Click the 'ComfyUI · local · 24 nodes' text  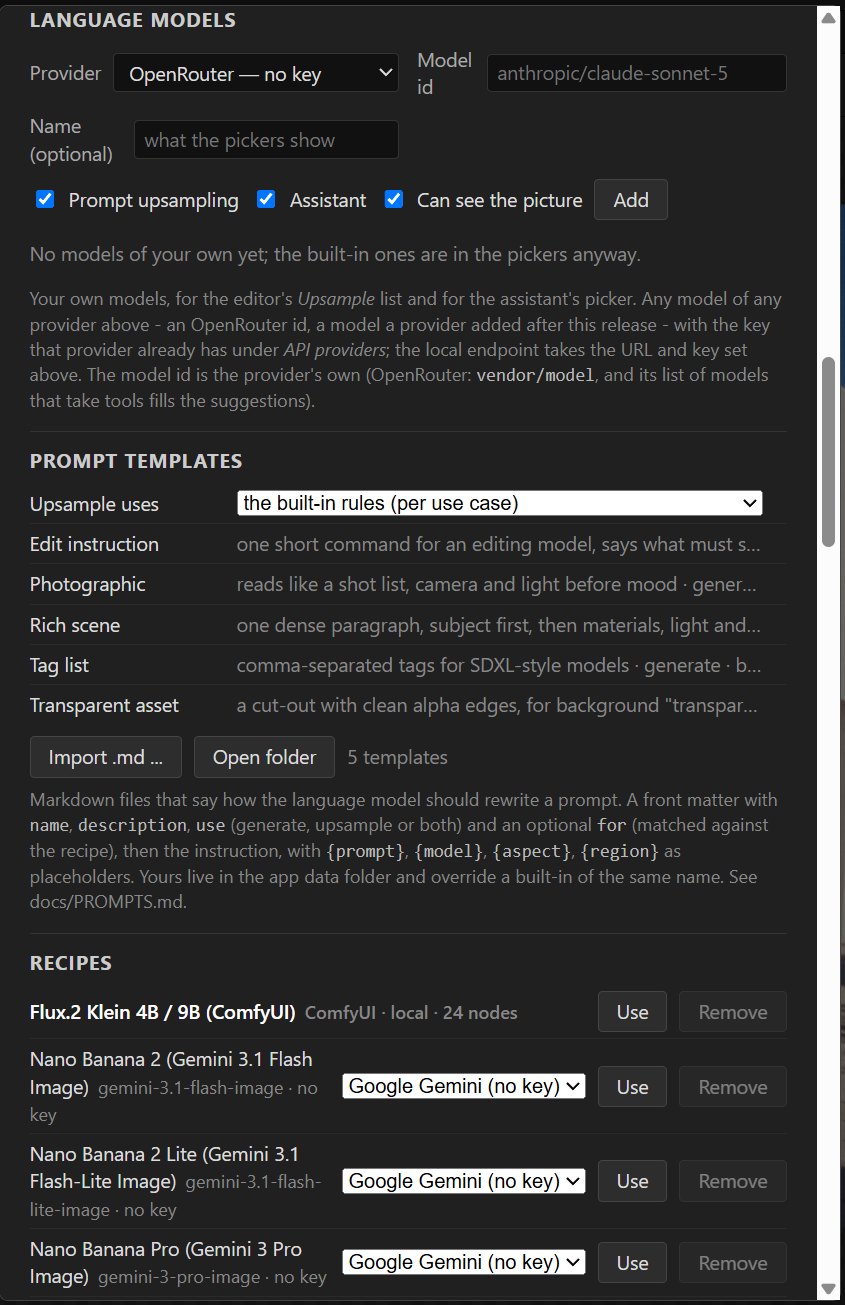(411, 1013)
